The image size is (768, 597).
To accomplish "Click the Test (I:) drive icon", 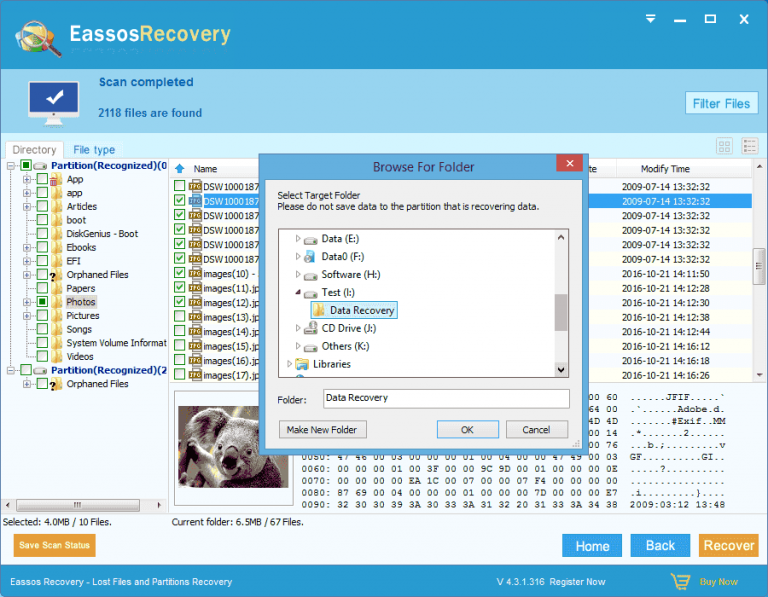I will click(310, 293).
